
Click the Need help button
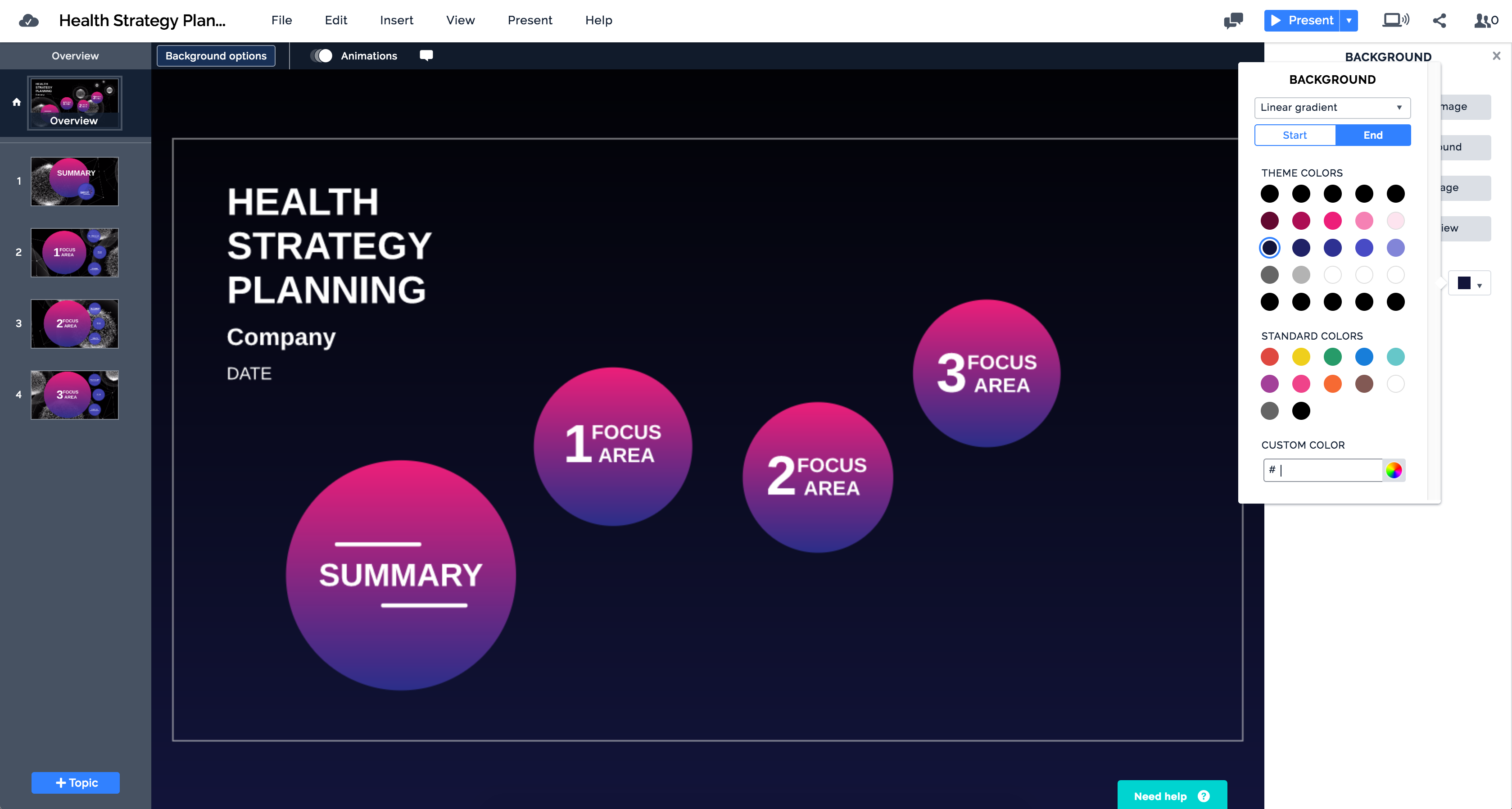pos(1171,795)
